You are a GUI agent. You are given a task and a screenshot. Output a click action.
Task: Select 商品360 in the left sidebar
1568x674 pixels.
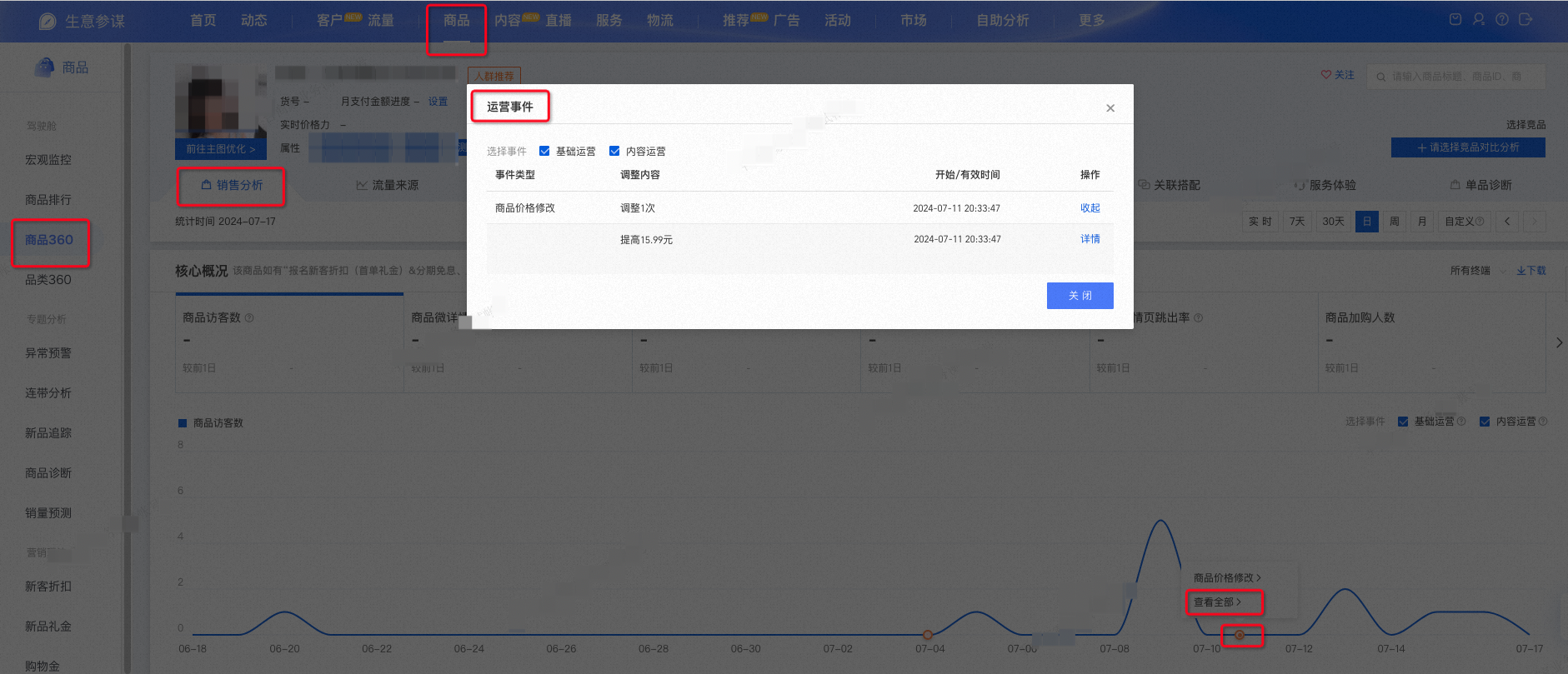[49, 240]
